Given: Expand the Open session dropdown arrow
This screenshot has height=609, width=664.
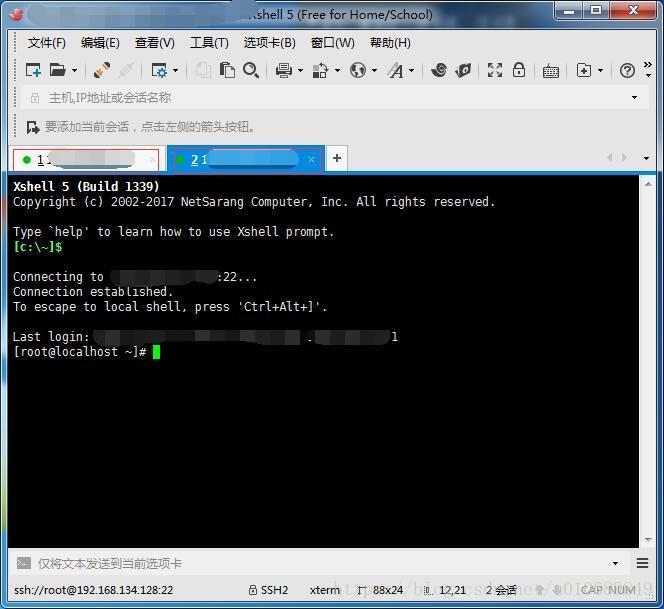Looking at the screenshot, I should [75, 70].
